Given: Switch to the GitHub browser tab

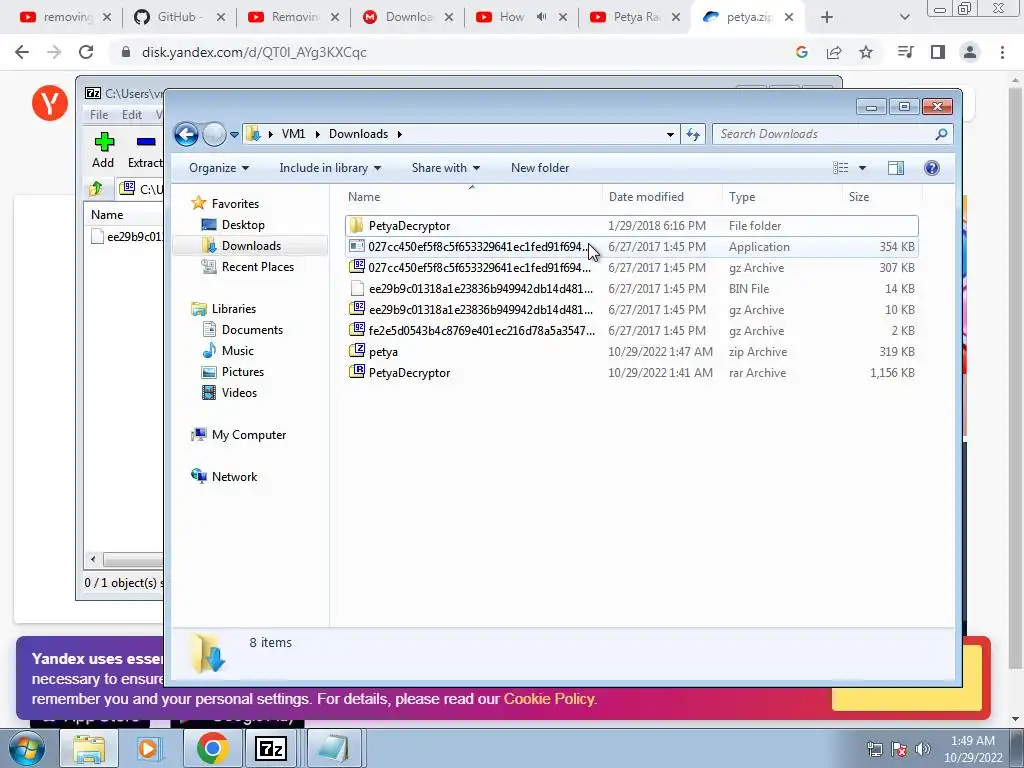Looking at the screenshot, I should pyautogui.click(x=180, y=17).
